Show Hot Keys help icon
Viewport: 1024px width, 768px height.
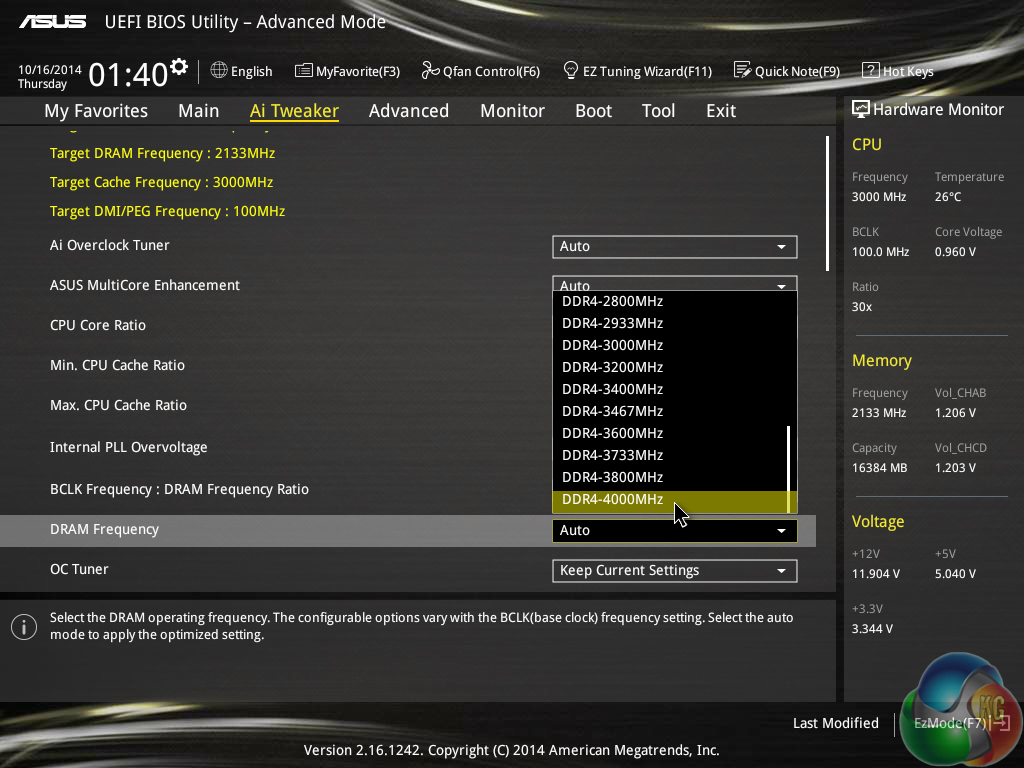point(870,71)
